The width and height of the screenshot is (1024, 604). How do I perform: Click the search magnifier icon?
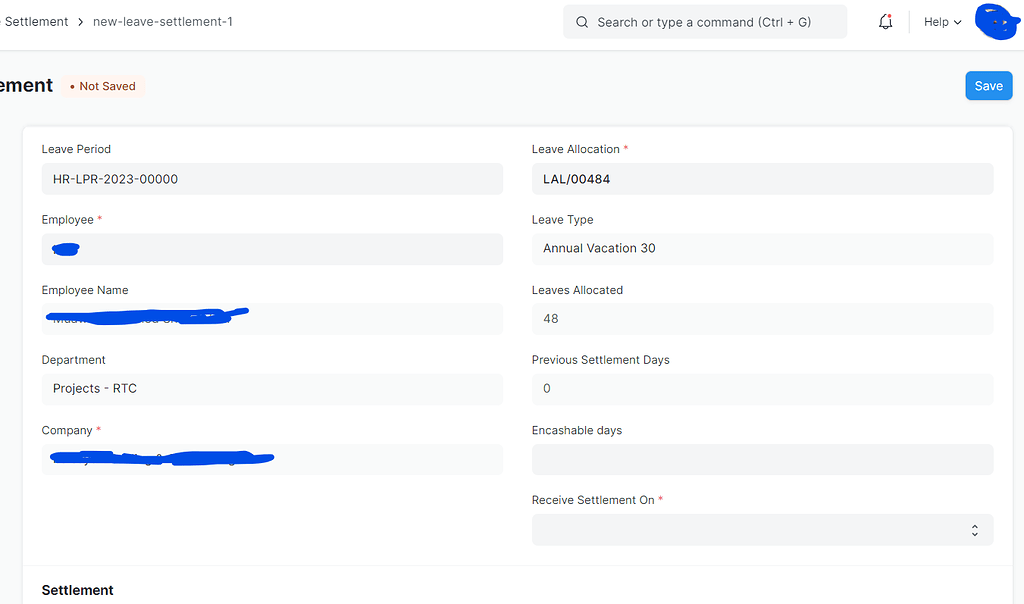(x=582, y=22)
